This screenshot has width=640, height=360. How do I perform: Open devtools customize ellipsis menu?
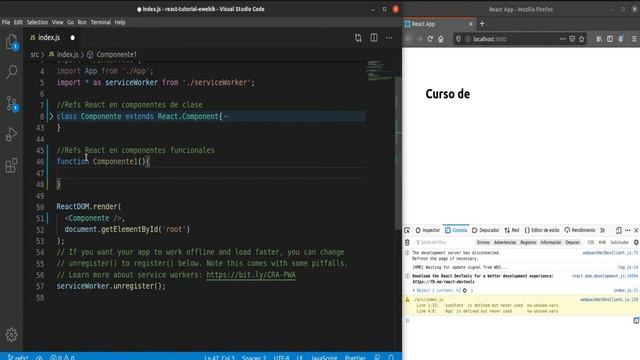tap(628, 230)
